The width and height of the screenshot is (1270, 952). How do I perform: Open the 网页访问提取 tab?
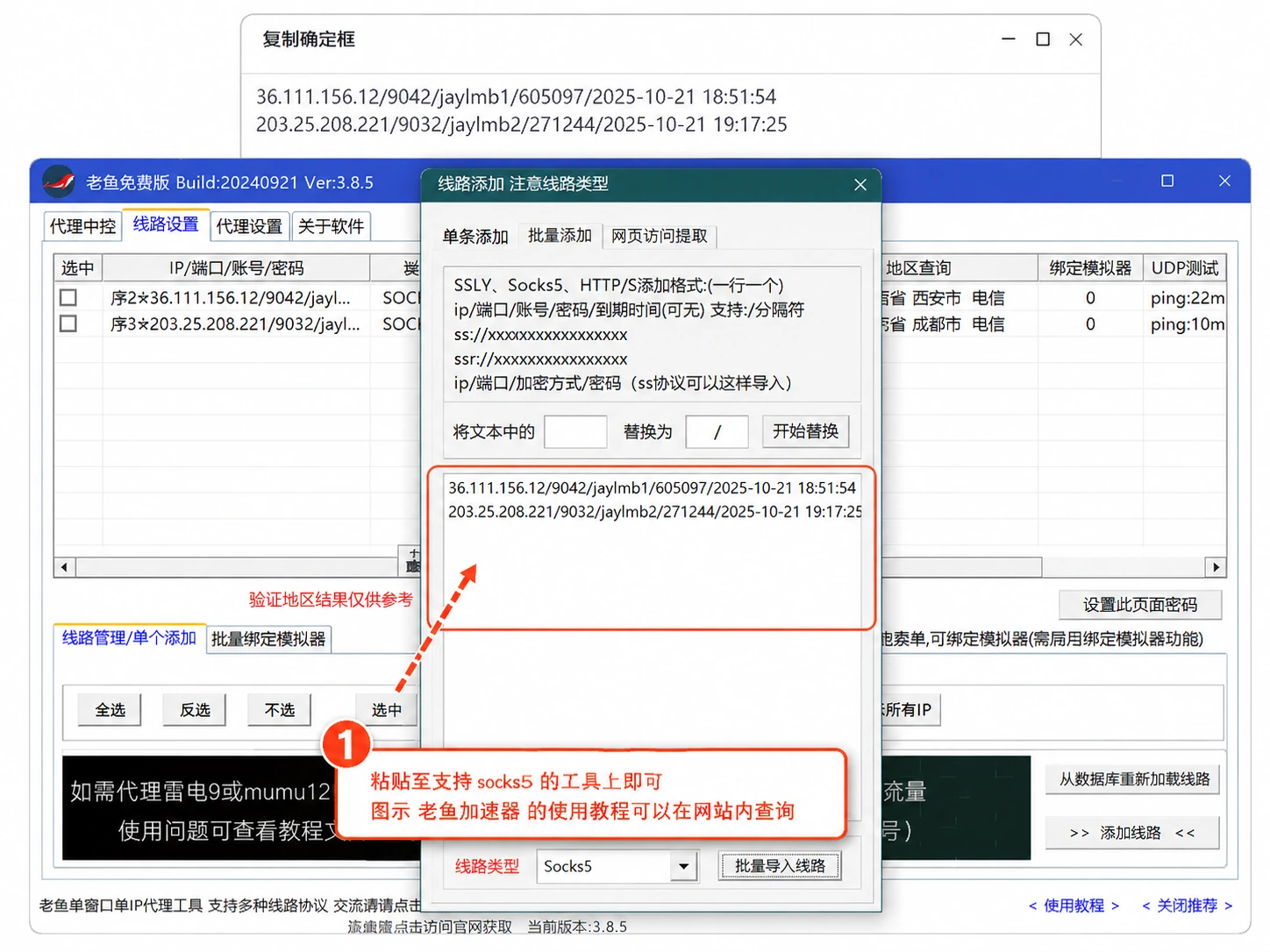(x=660, y=236)
